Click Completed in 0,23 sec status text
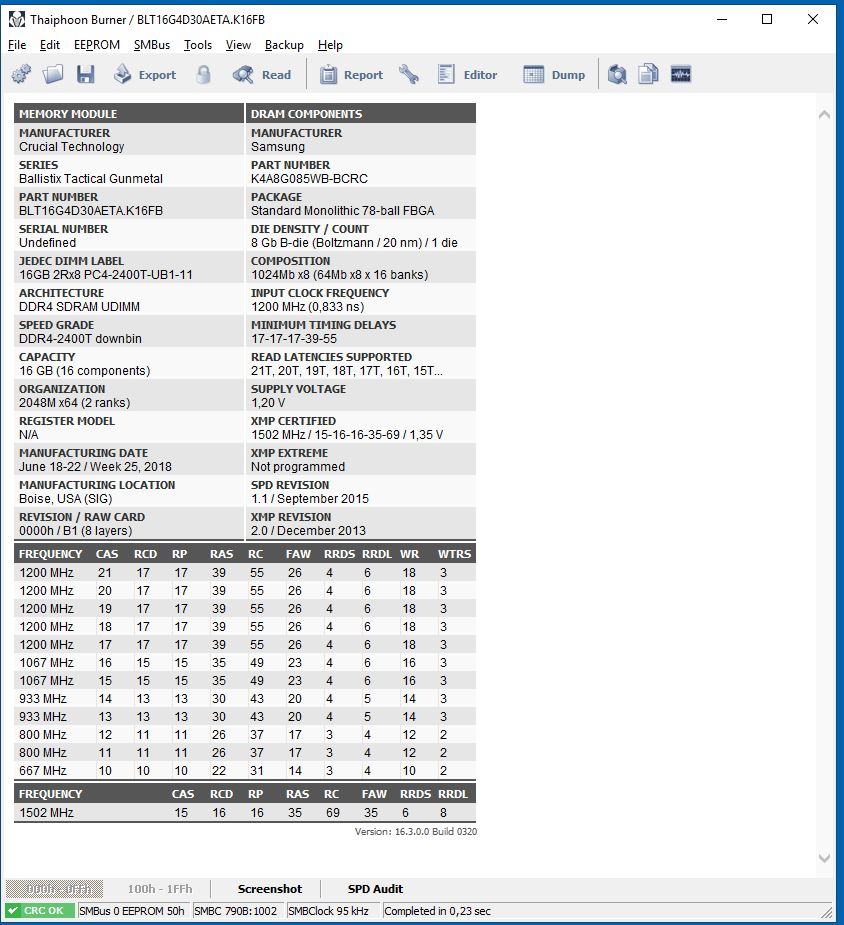Image resolution: width=844 pixels, height=925 pixels. 438,911
